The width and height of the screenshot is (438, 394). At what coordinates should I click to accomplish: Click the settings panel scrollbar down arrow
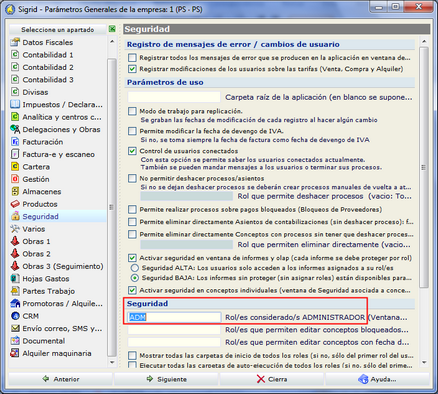coord(424,362)
